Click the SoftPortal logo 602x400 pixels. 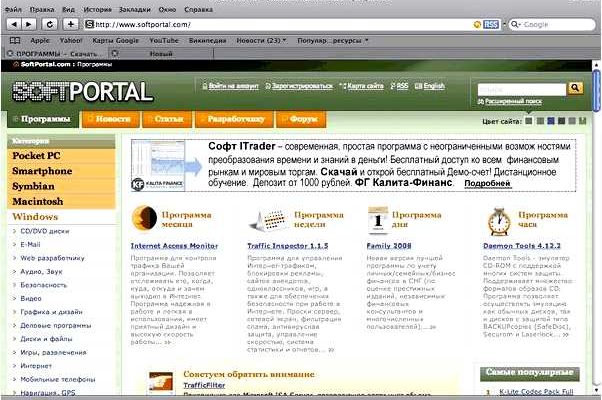(84, 92)
